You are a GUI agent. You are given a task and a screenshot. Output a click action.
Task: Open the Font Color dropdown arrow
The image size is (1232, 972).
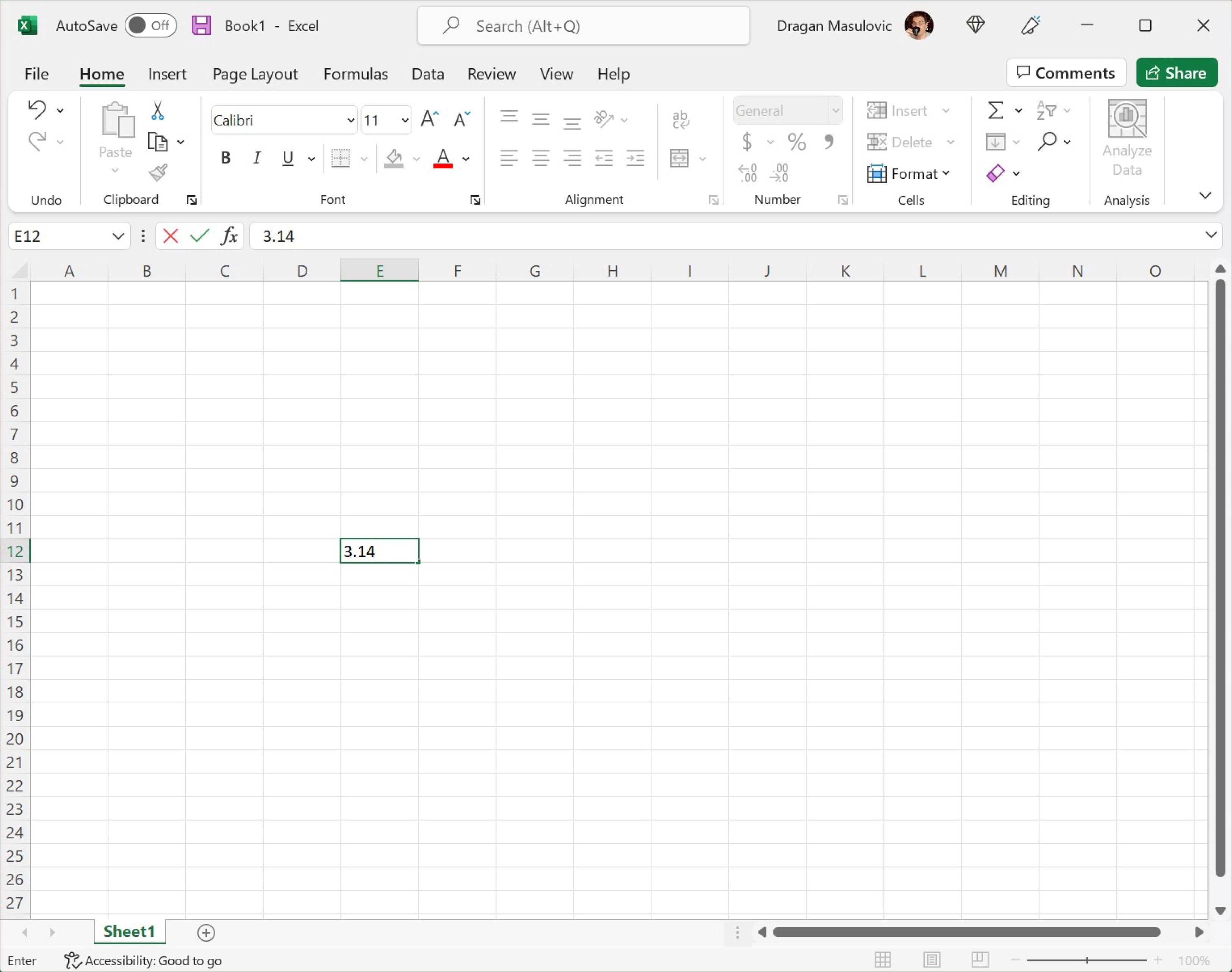pos(466,159)
